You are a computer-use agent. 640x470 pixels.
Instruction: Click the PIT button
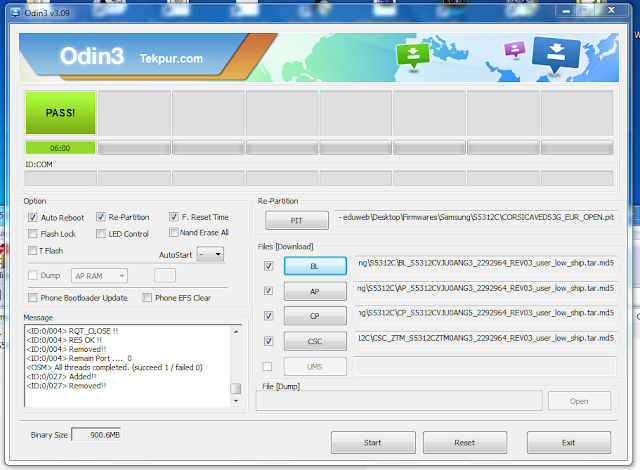297,220
